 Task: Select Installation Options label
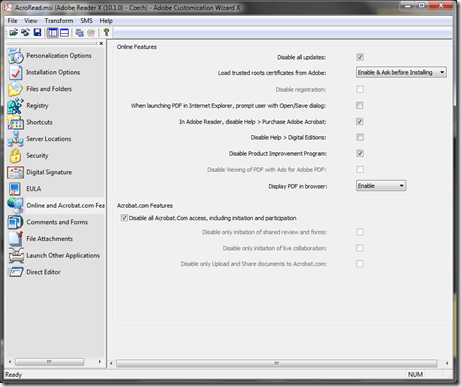coord(53,72)
